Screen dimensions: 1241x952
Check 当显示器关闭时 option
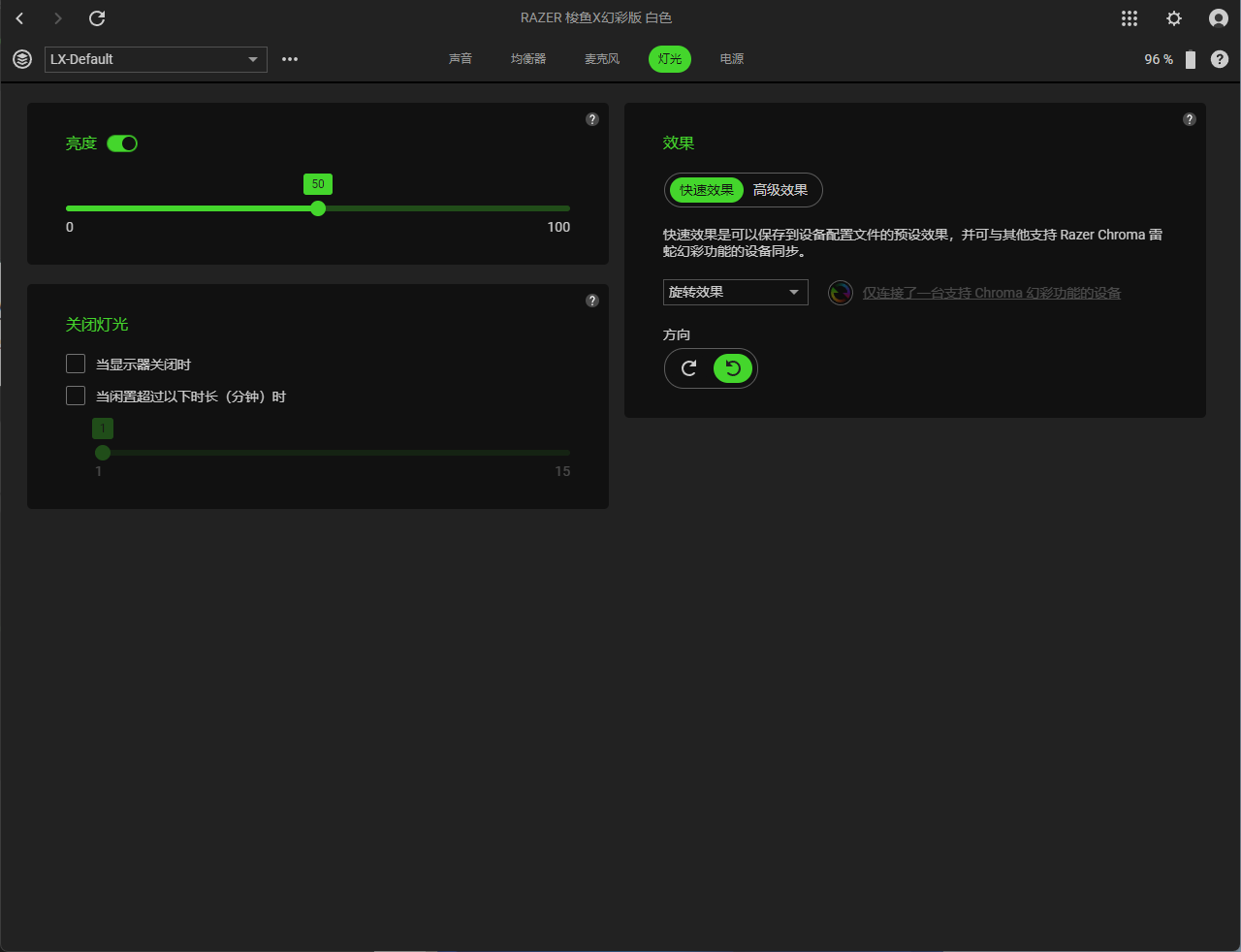(76, 364)
